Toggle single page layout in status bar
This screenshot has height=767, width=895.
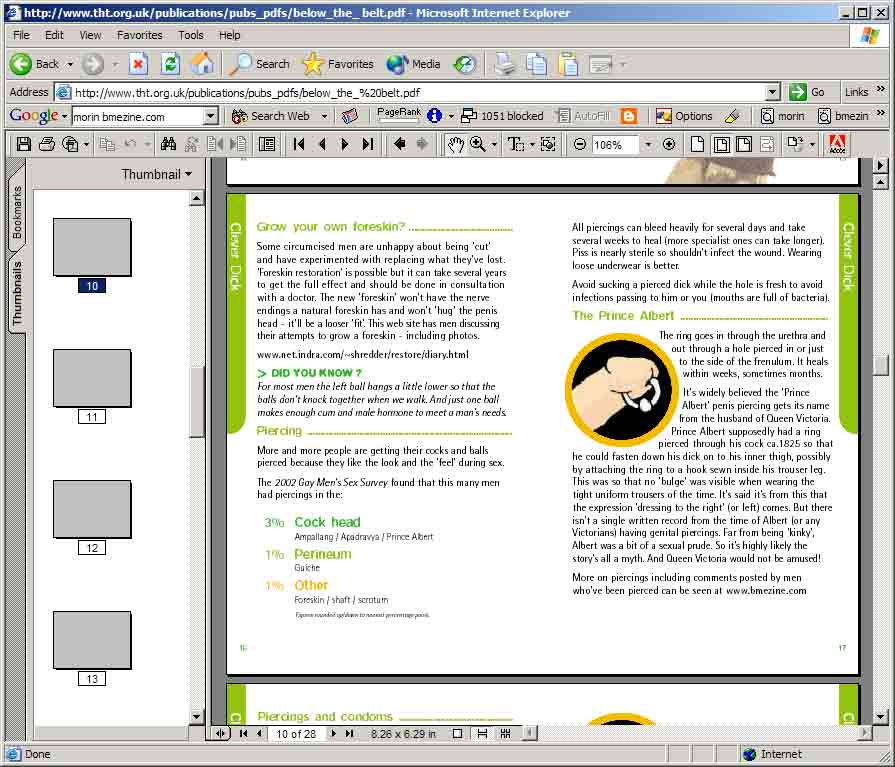coord(457,734)
